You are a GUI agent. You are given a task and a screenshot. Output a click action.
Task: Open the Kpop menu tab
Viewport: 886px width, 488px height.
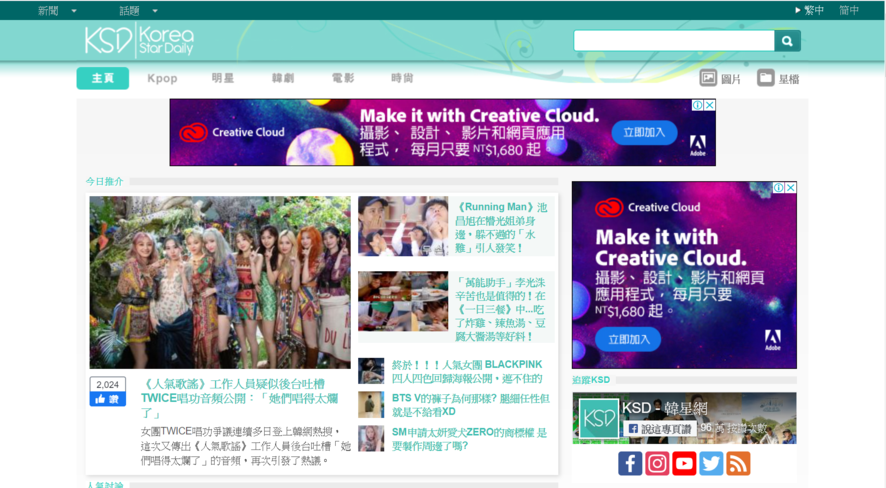(x=162, y=78)
